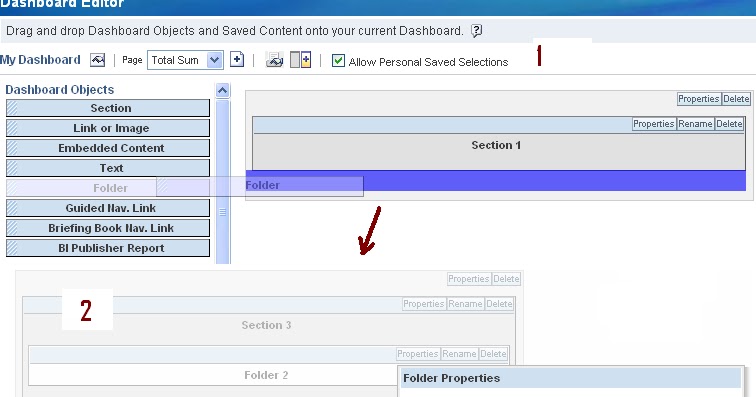
Task: Toggle Allow Personal Saved Selections checkbox
Action: click(x=338, y=61)
